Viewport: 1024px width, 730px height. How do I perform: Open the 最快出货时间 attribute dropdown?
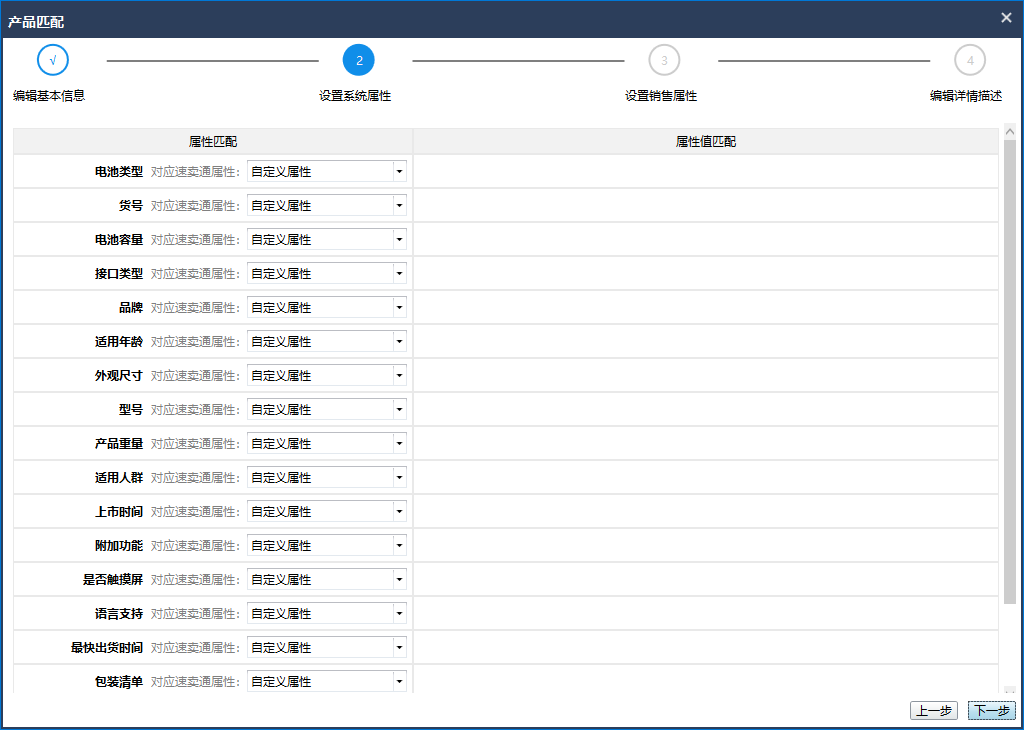point(327,647)
